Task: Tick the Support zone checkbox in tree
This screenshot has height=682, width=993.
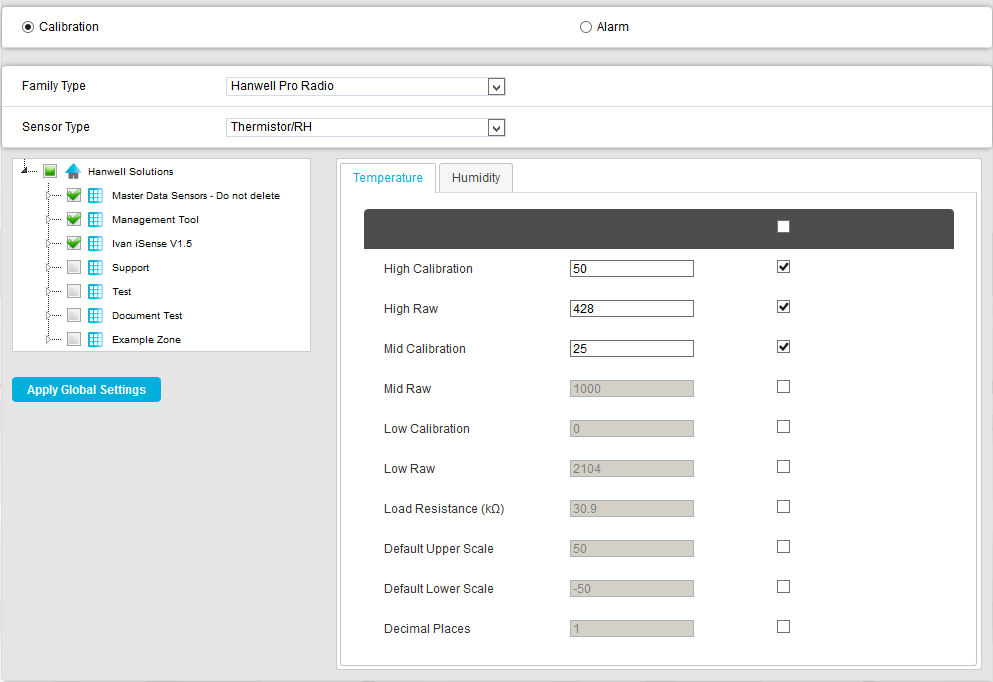Action: (74, 268)
